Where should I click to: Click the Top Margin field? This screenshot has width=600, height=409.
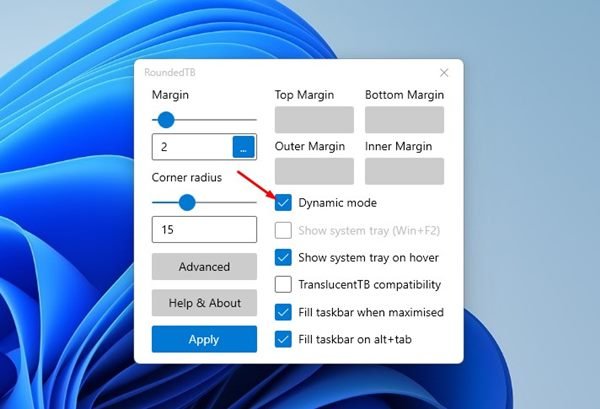pyautogui.click(x=314, y=120)
